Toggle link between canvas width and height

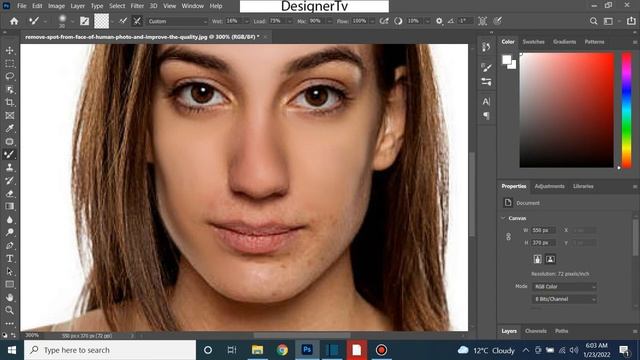click(x=509, y=237)
